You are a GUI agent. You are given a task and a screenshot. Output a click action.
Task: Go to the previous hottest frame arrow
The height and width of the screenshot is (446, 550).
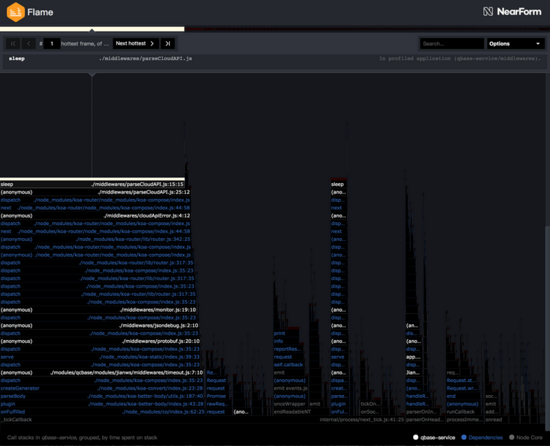(x=29, y=43)
